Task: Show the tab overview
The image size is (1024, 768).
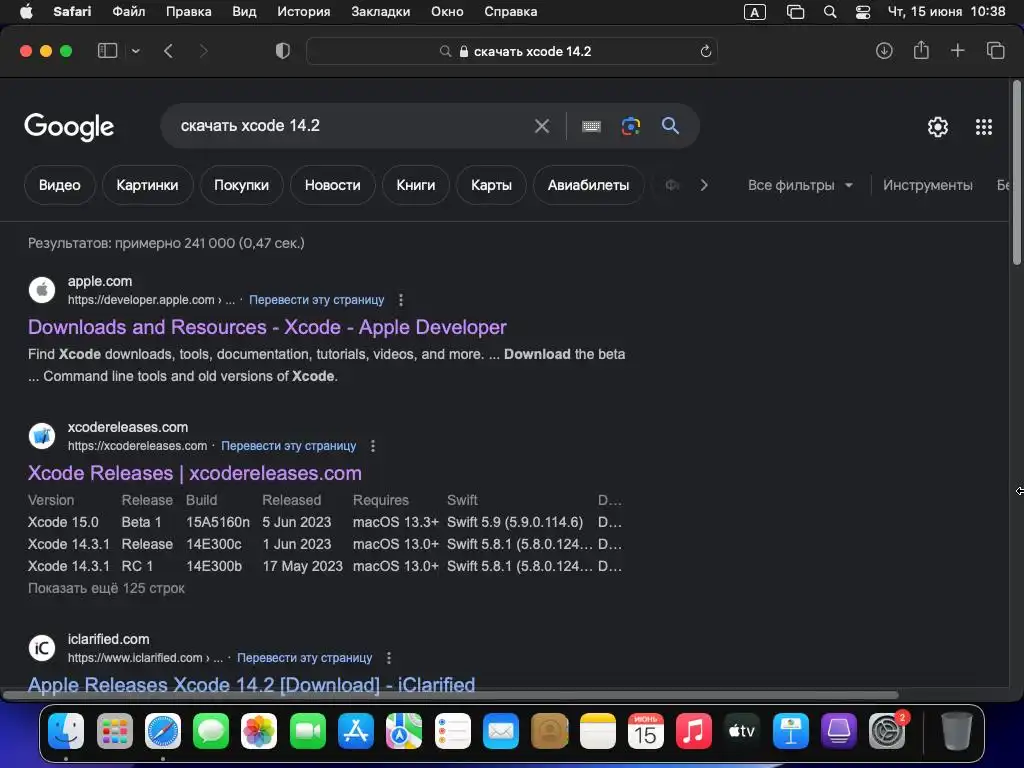Action: pos(995,51)
